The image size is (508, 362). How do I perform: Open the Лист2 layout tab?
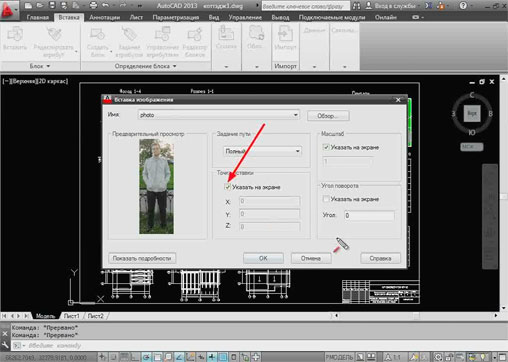(95, 316)
